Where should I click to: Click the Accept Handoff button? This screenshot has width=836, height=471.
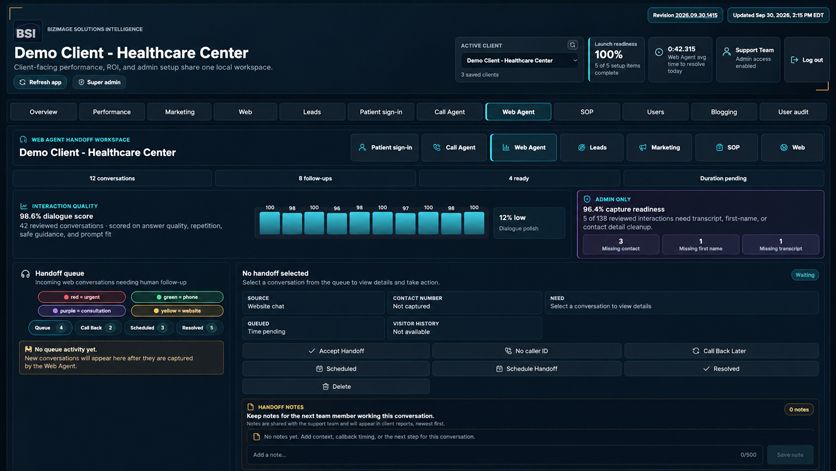click(336, 351)
